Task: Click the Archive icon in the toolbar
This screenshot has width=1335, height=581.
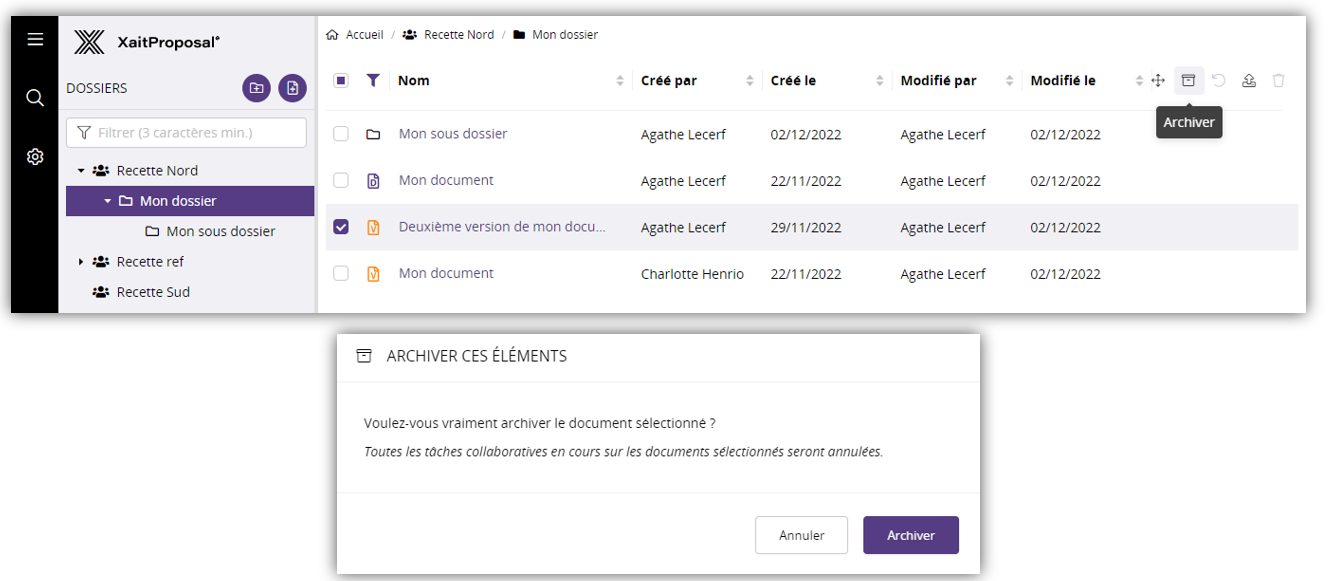Action: 1188,81
